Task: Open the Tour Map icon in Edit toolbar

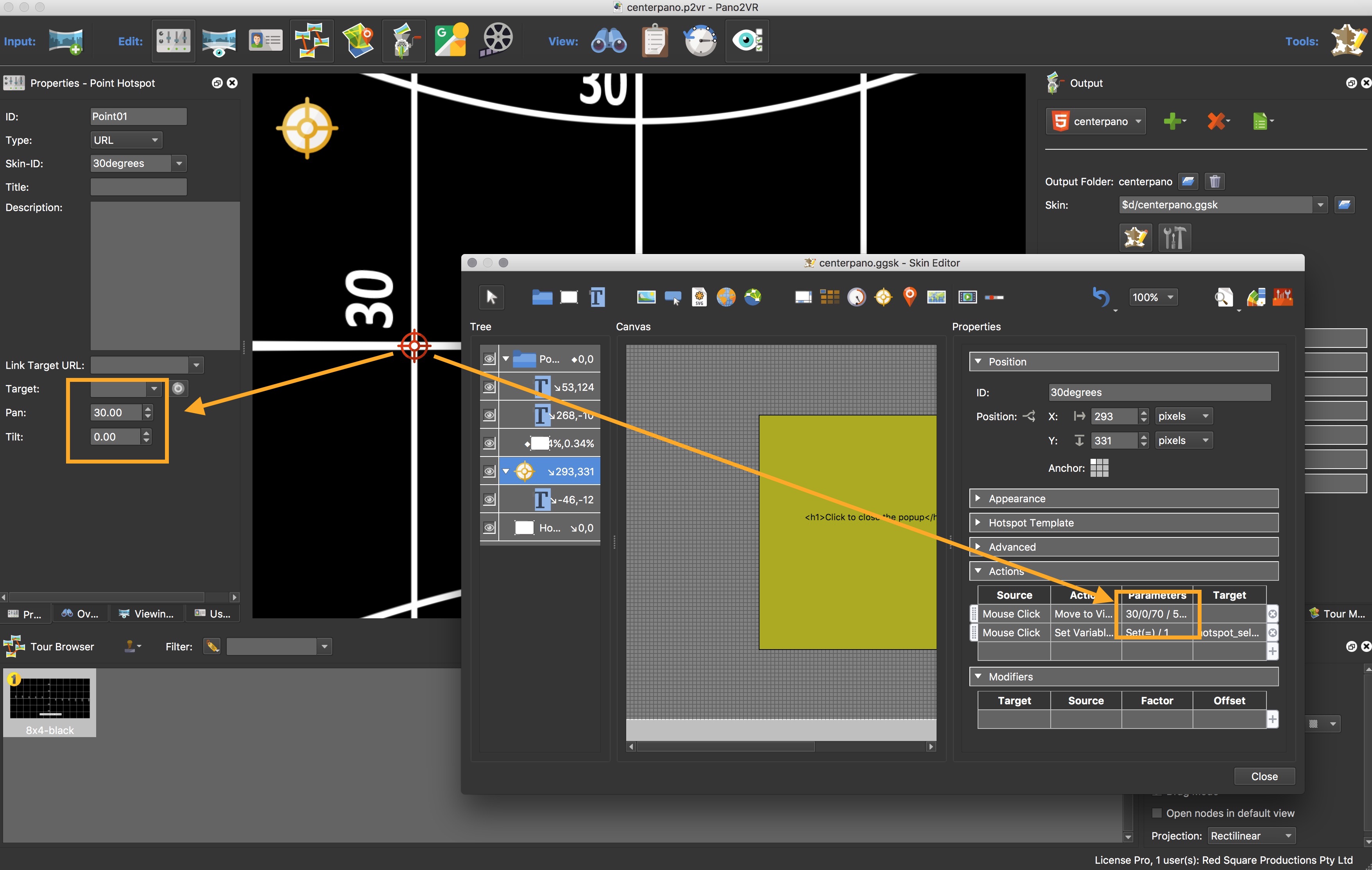Action: (x=358, y=41)
